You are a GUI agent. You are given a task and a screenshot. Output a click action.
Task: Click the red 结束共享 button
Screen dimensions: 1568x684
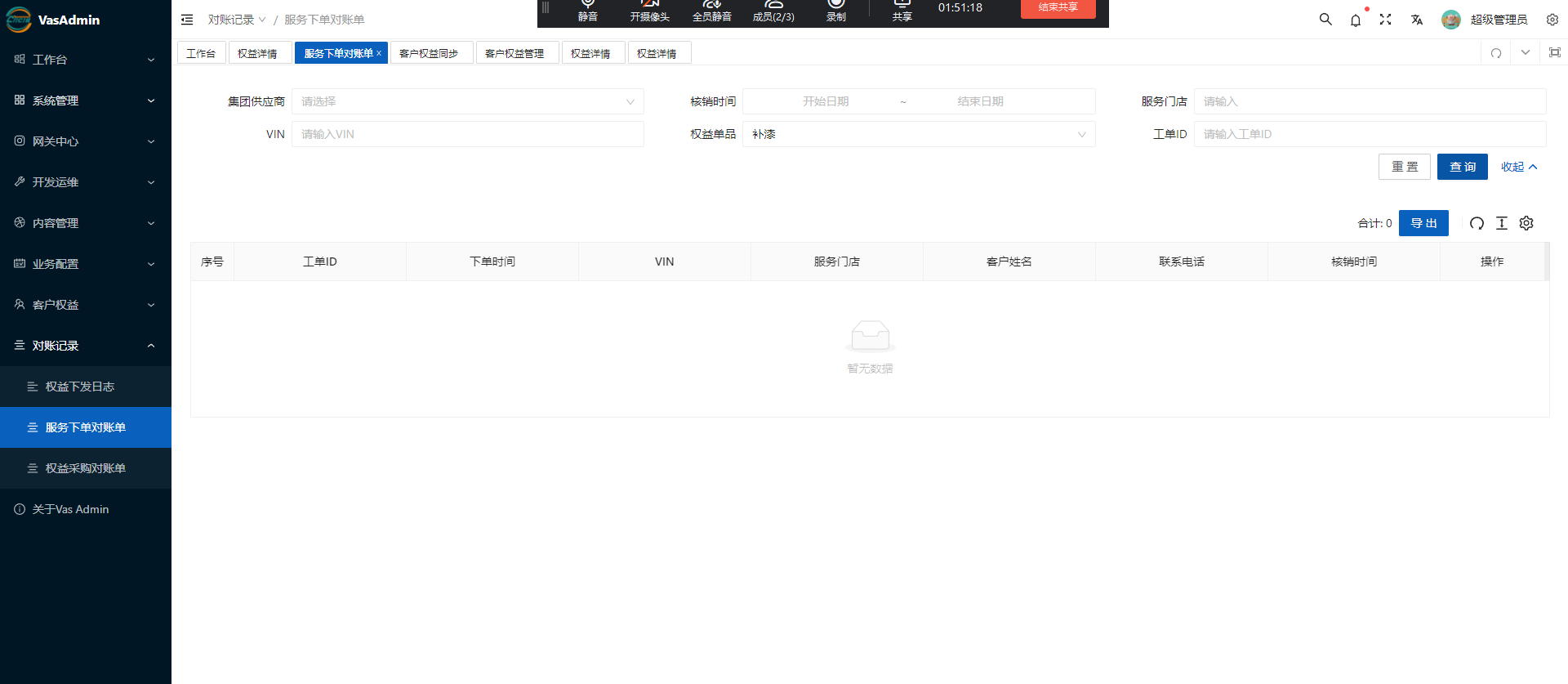(1058, 8)
